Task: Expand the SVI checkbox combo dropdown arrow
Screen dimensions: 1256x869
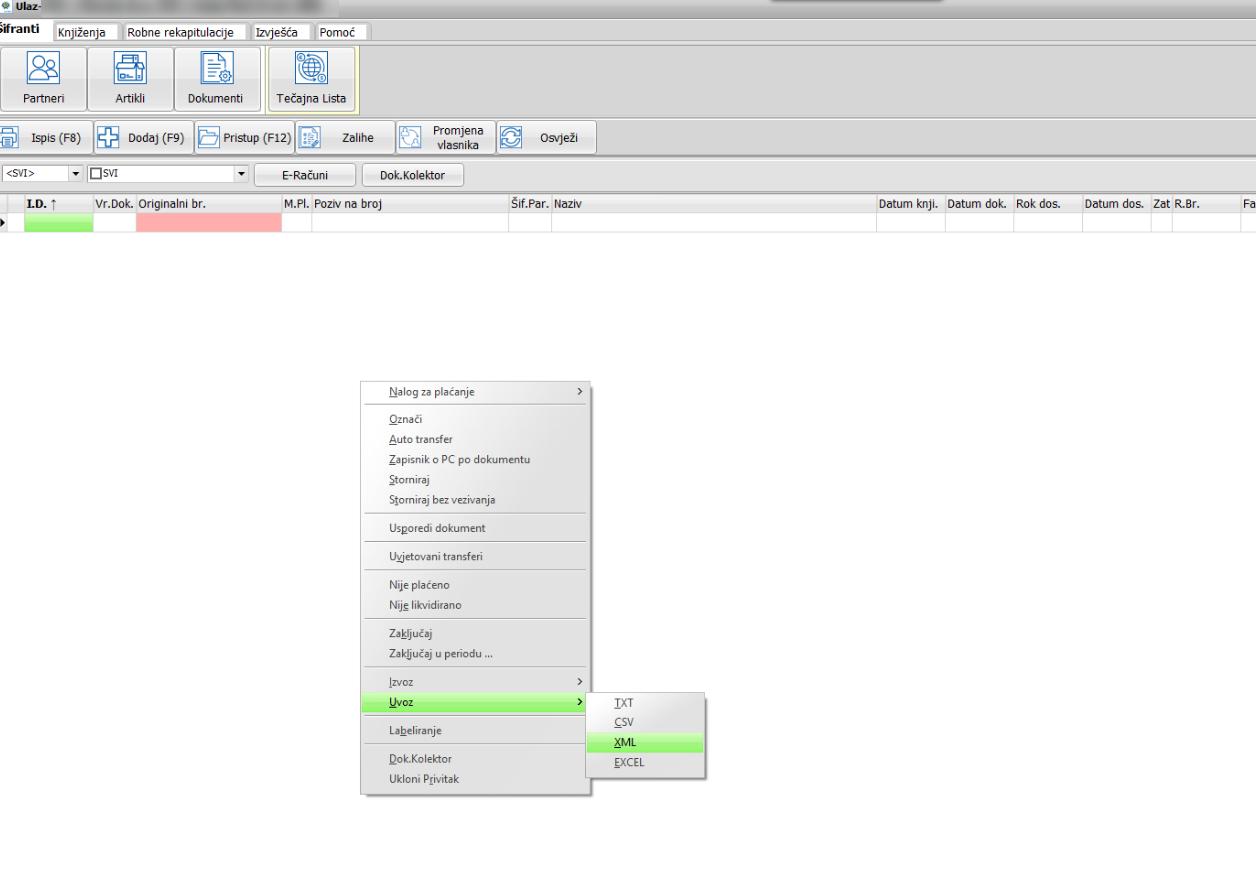Action: tap(240, 174)
